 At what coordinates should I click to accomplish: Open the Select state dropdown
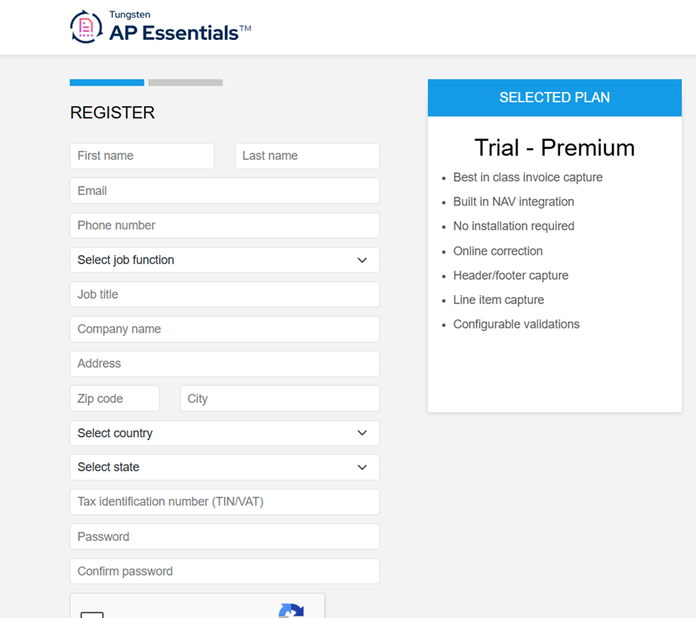[x=225, y=467]
